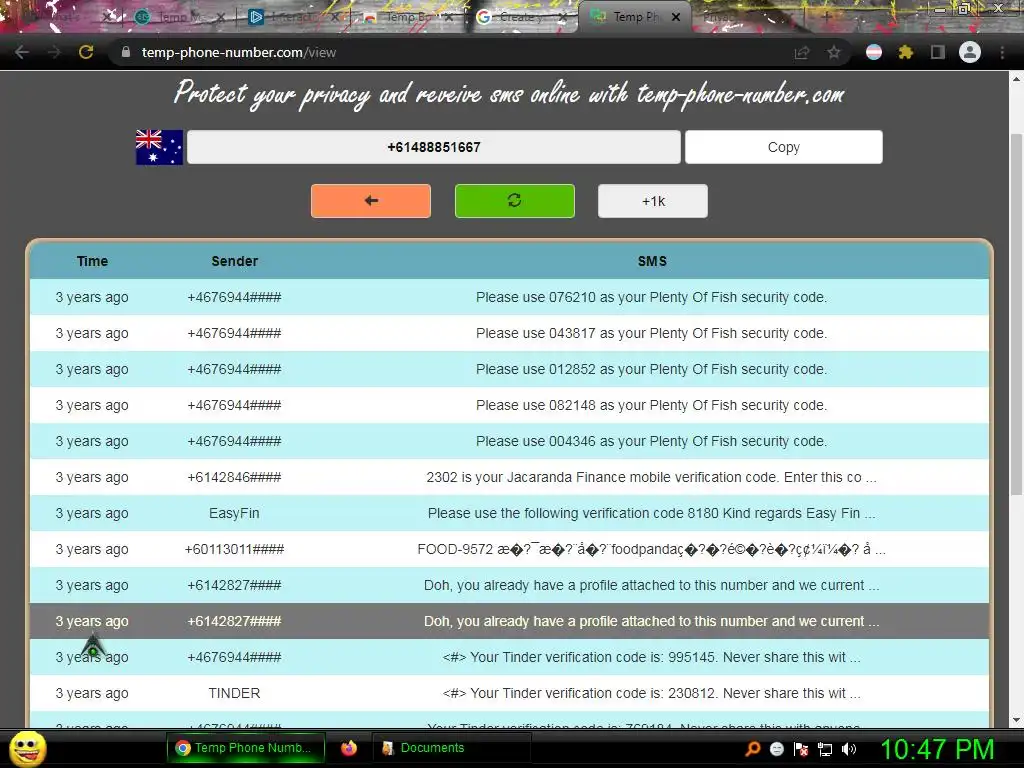Toggle the browser side panel icon

(938, 52)
